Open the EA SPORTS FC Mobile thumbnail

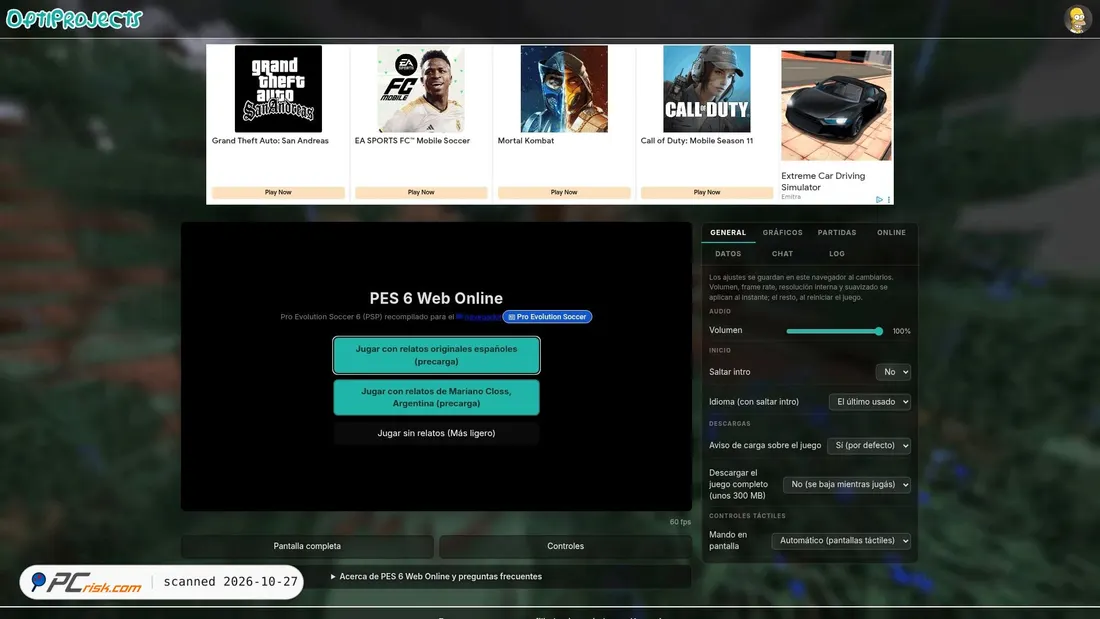click(x=421, y=89)
